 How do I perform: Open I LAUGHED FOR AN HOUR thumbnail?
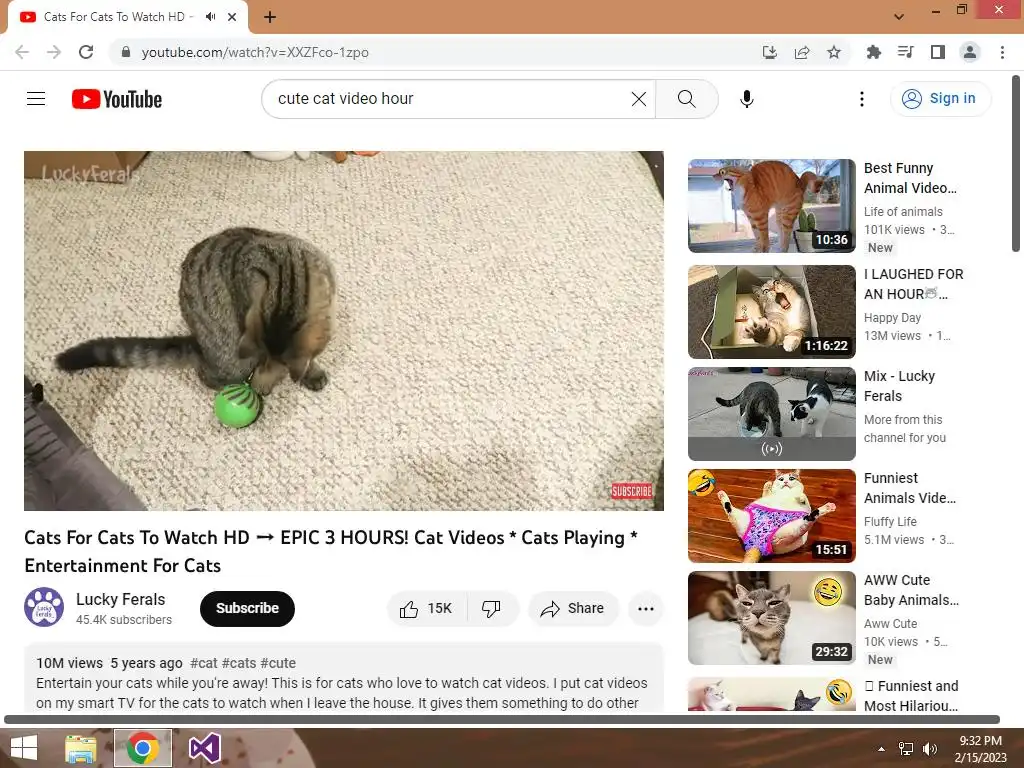[x=771, y=312]
